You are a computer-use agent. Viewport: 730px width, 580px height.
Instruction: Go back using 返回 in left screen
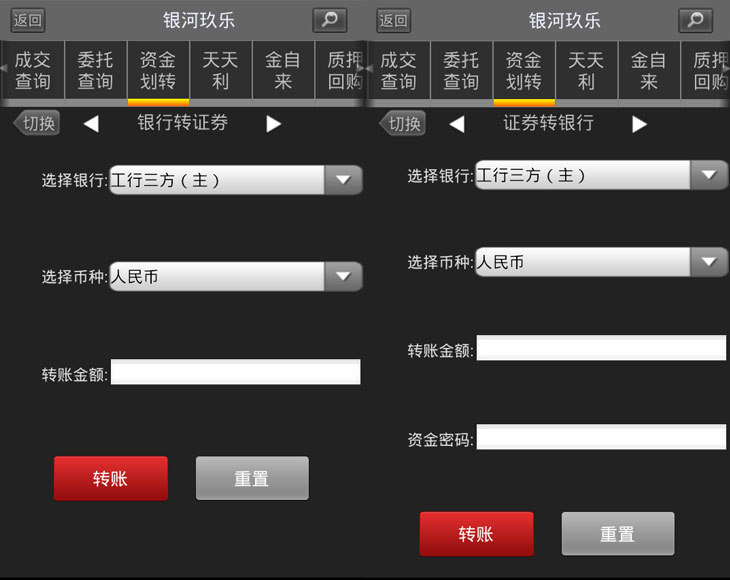point(28,20)
